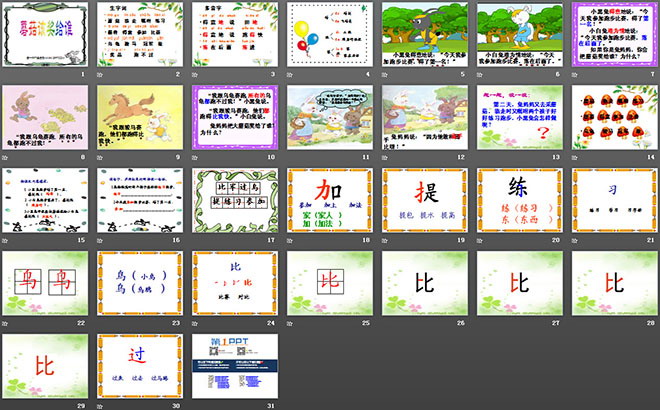Click the animation star under slide 8

point(5,157)
